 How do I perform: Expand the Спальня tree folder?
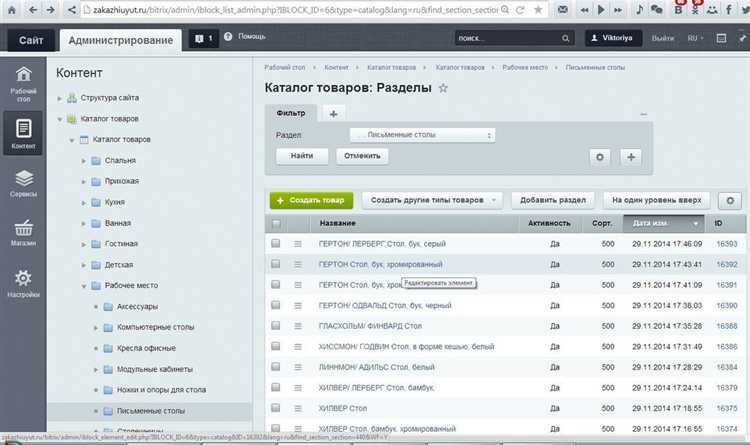coord(83,161)
